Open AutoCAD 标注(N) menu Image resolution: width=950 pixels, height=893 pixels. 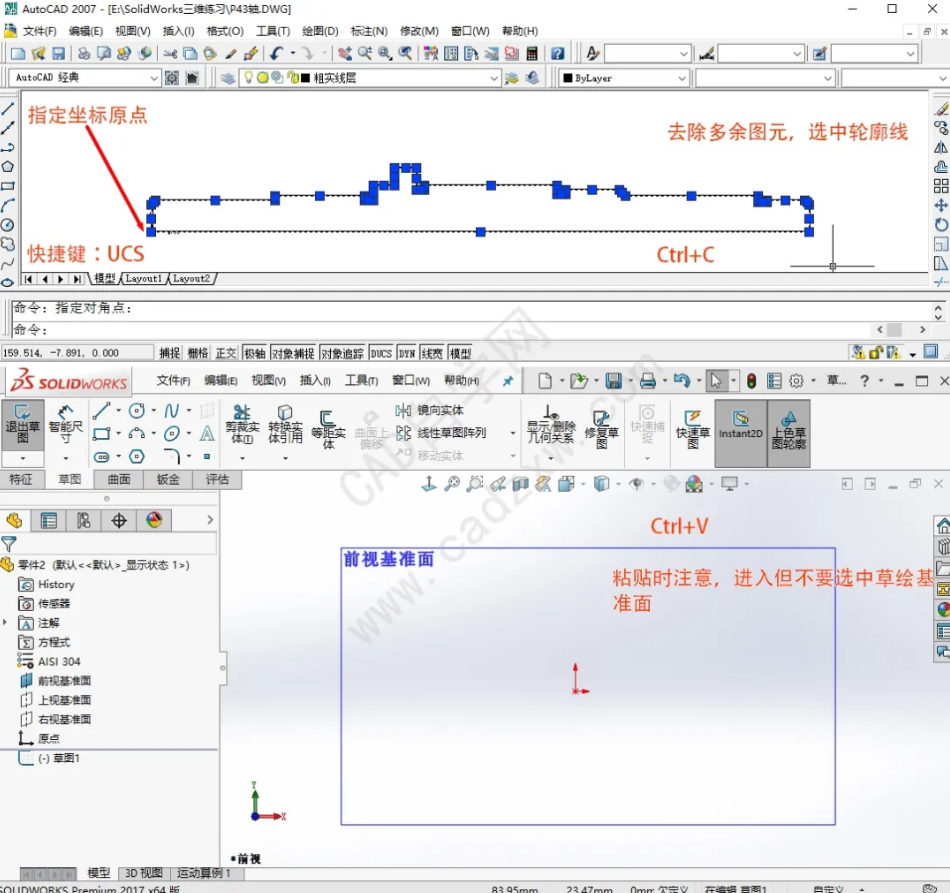pos(369,31)
